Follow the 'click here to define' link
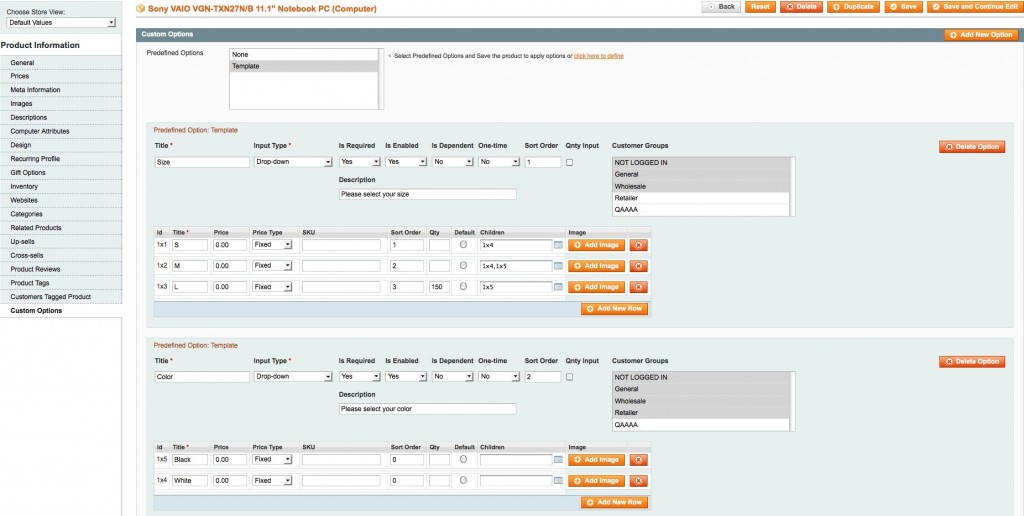This screenshot has width=1024, height=516. tap(598, 56)
